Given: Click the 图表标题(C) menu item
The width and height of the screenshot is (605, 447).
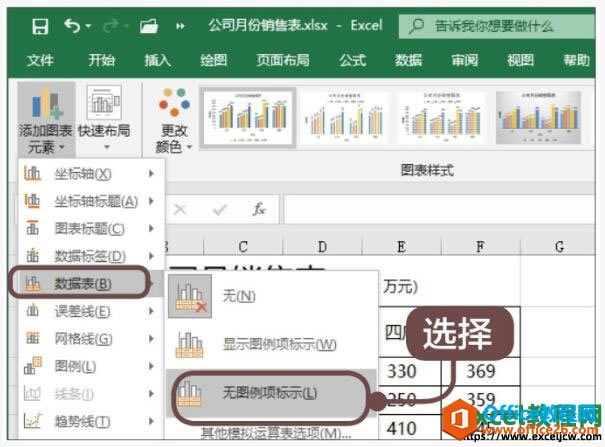Looking at the screenshot, I should [92, 229].
